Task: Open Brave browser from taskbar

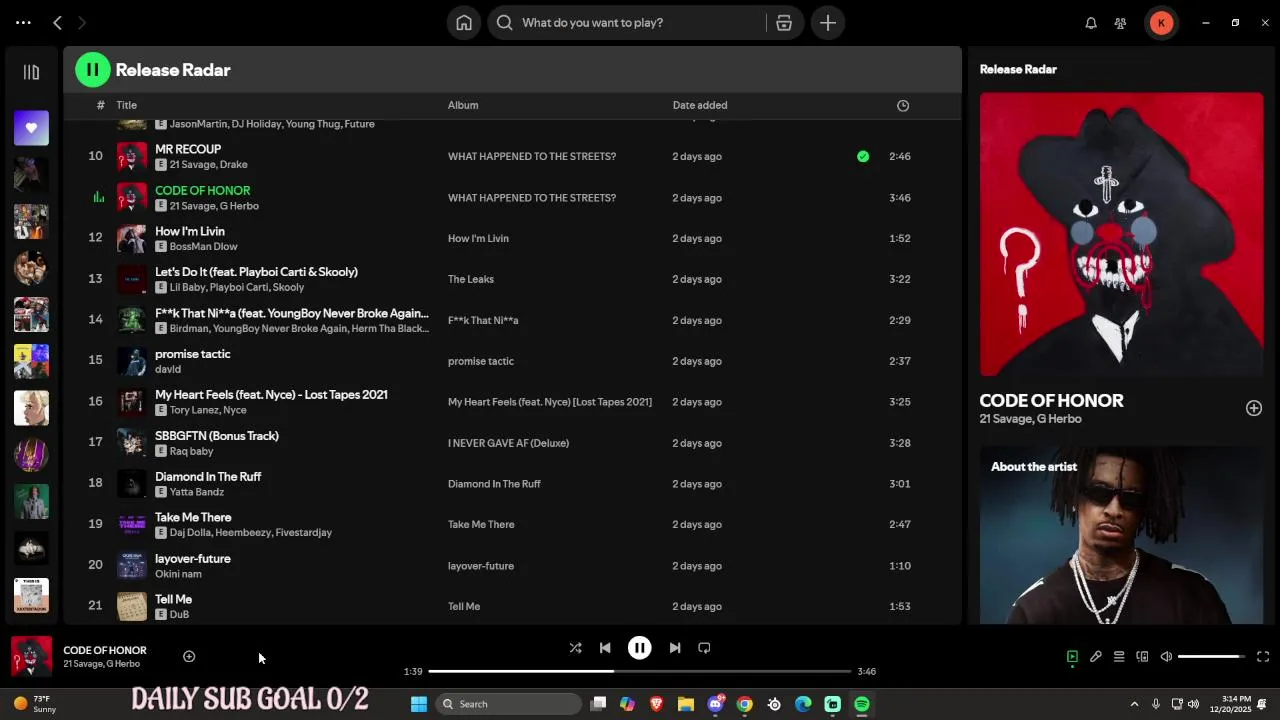Action: (657, 704)
